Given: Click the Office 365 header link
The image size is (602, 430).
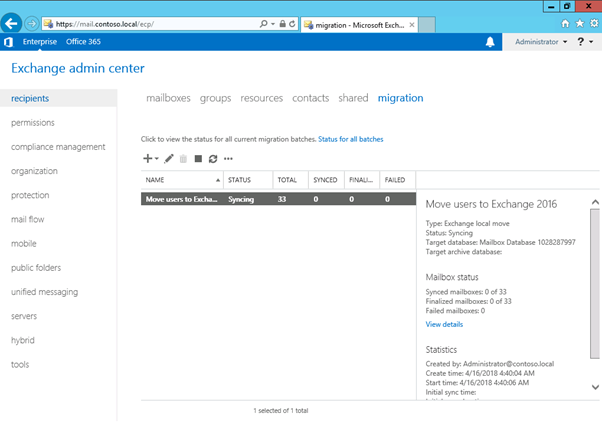Looking at the screenshot, I should pos(83,41).
